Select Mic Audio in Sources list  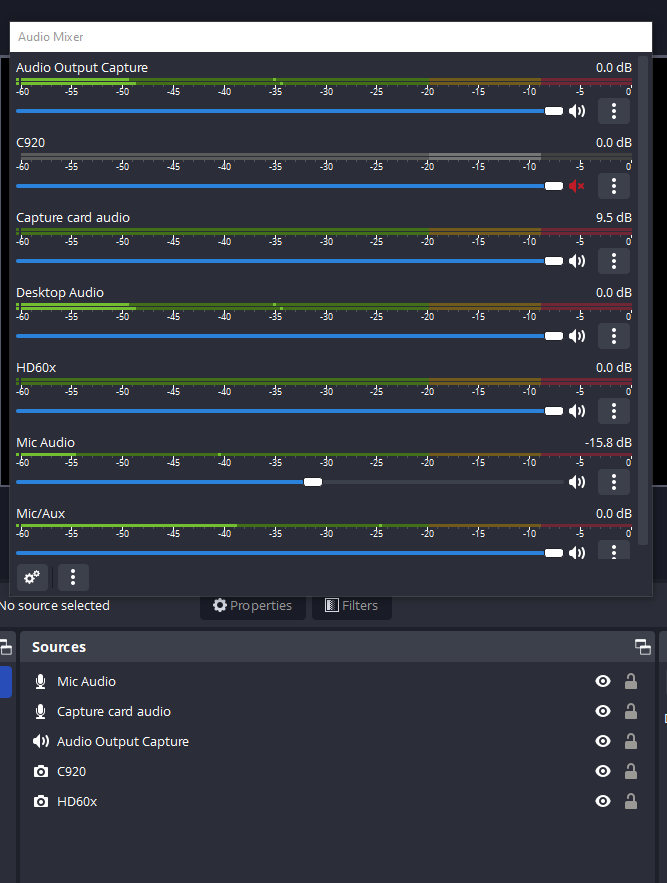[x=337, y=681]
